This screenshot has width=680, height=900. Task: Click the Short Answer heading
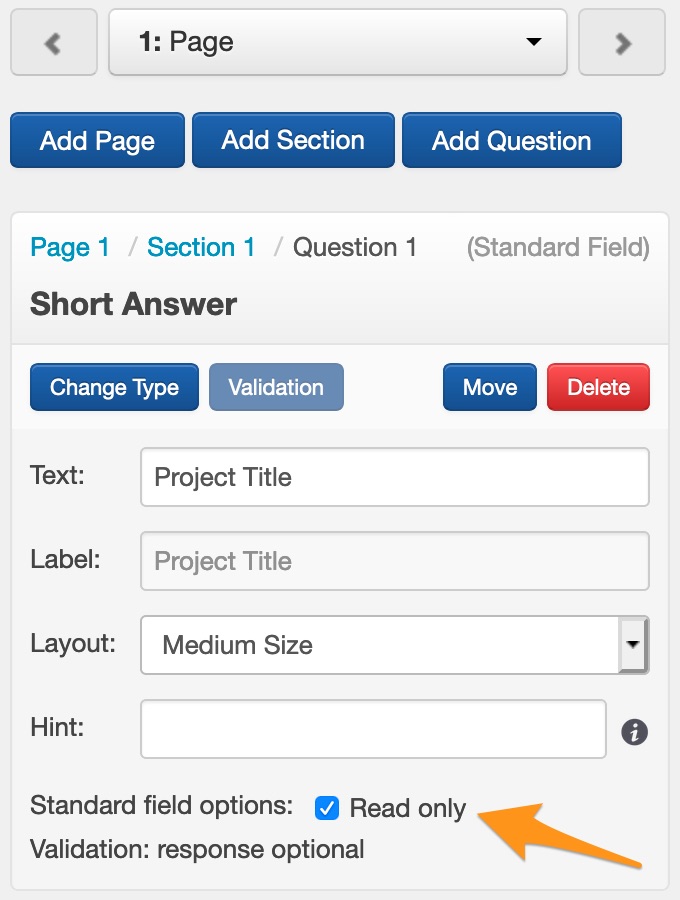(x=133, y=304)
